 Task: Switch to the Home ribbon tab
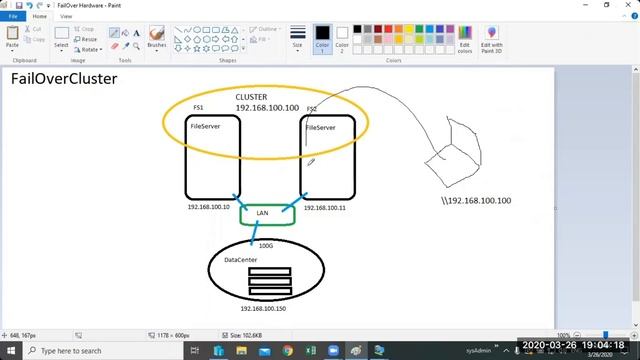pos(40,16)
